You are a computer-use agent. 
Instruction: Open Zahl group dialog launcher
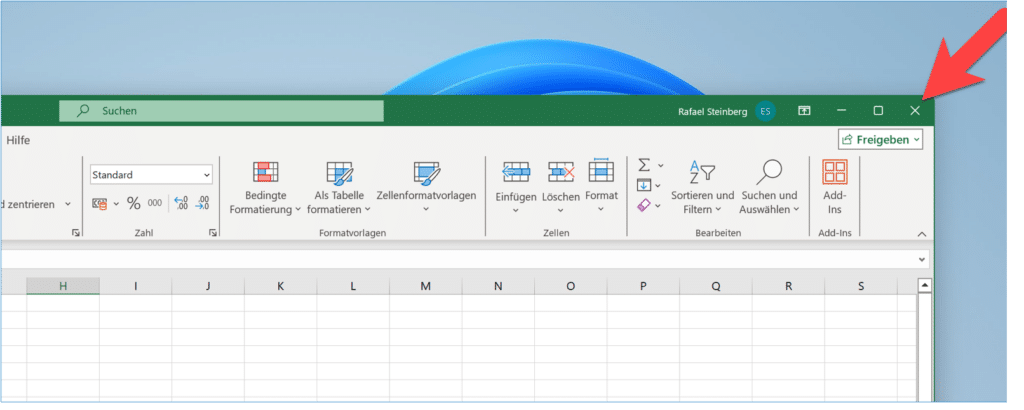tap(213, 232)
